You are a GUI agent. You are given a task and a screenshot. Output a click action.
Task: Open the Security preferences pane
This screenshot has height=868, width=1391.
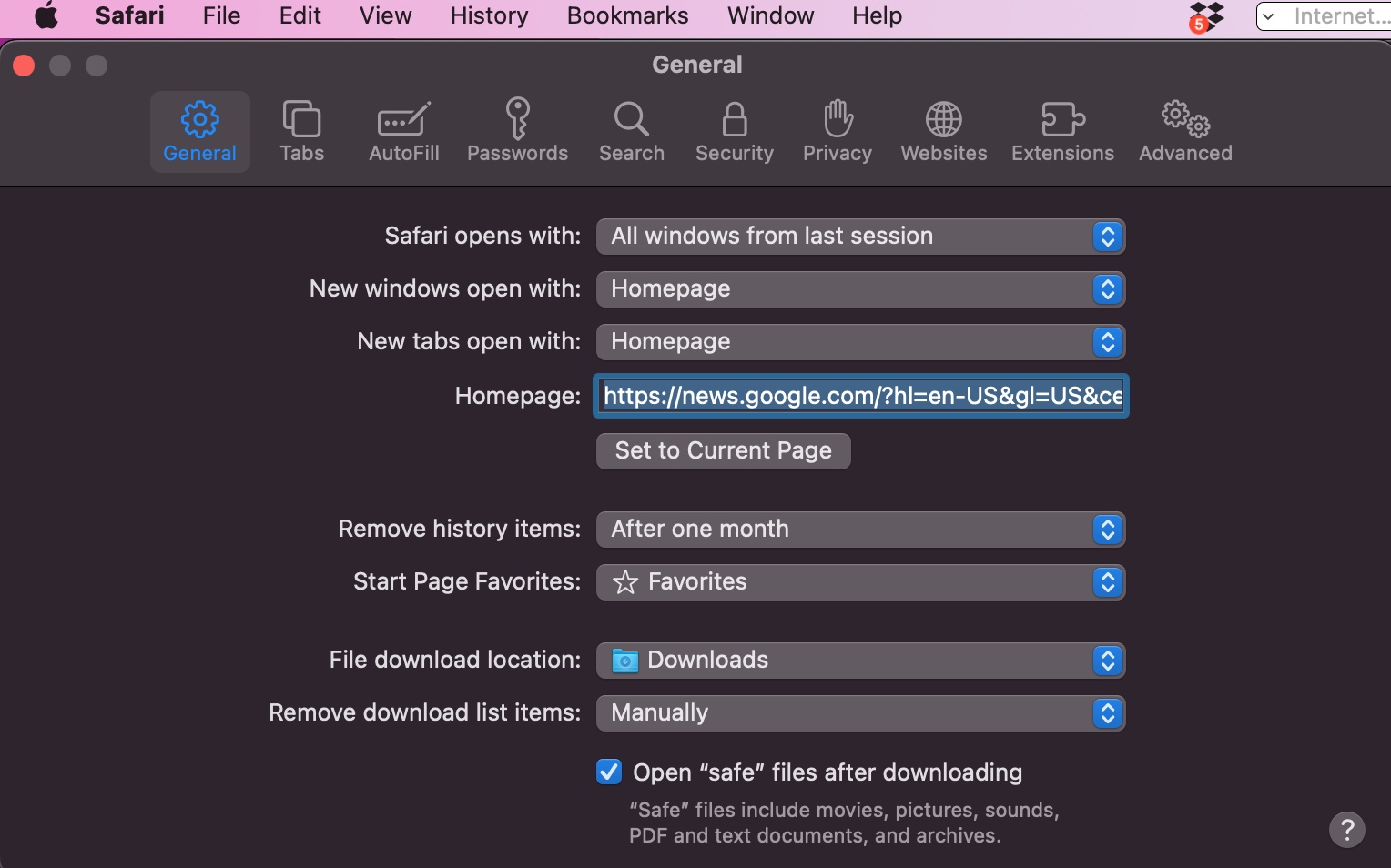click(x=734, y=132)
